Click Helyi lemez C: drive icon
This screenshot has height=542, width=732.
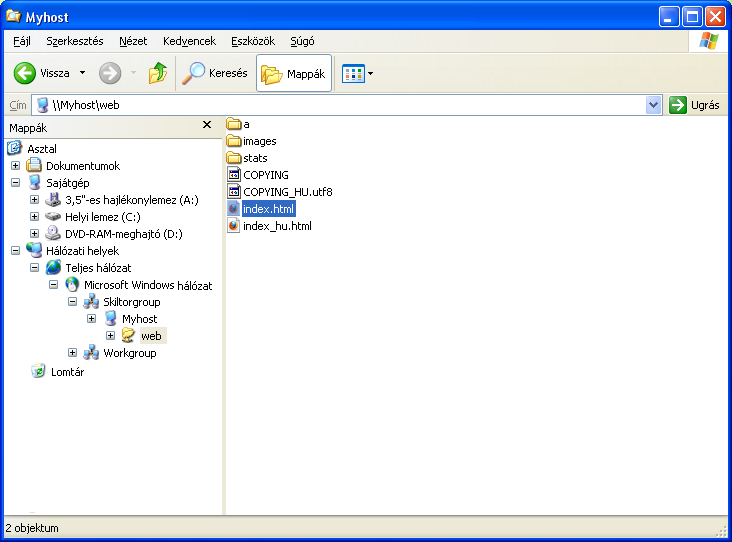click(x=53, y=216)
